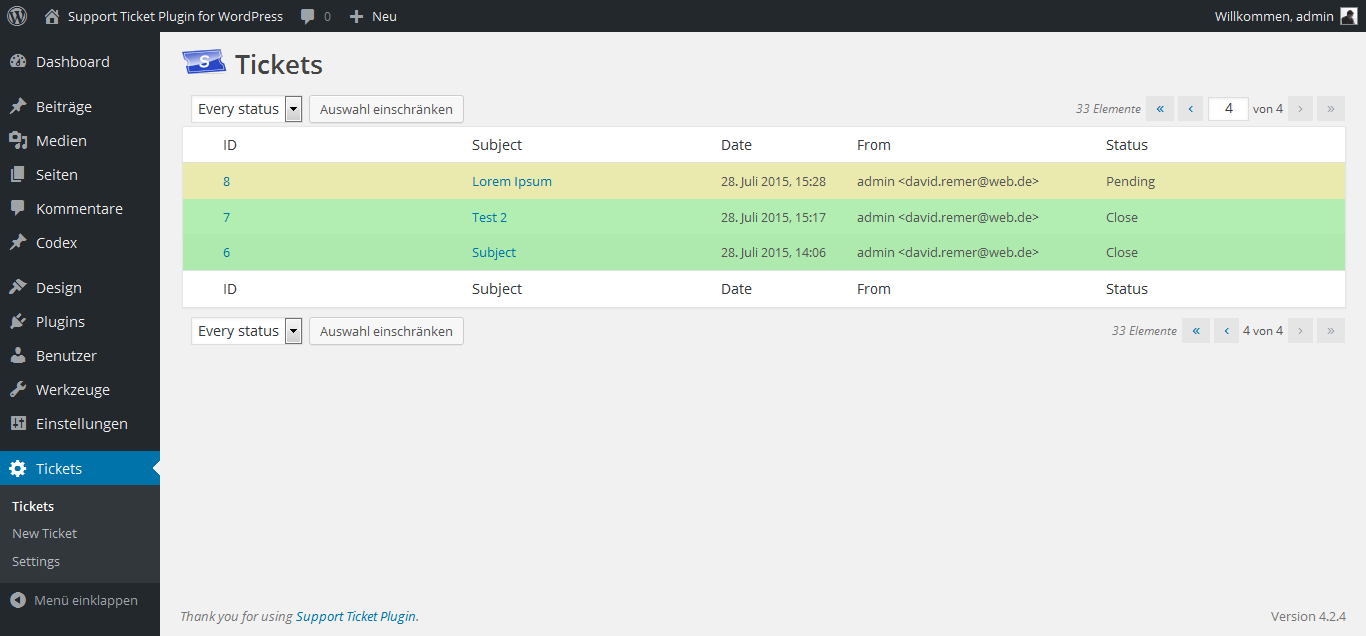Click the top page number input field
The height and width of the screenshot is (636, 1366).
point(1228,109)
